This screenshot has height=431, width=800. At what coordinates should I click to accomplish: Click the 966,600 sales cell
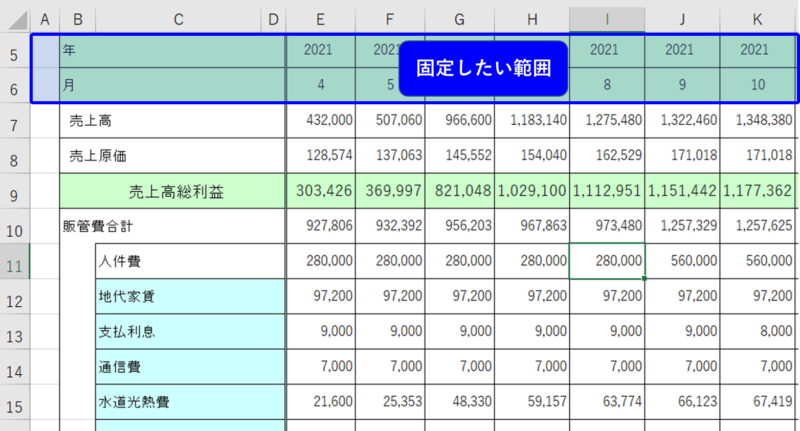[459, 121]
